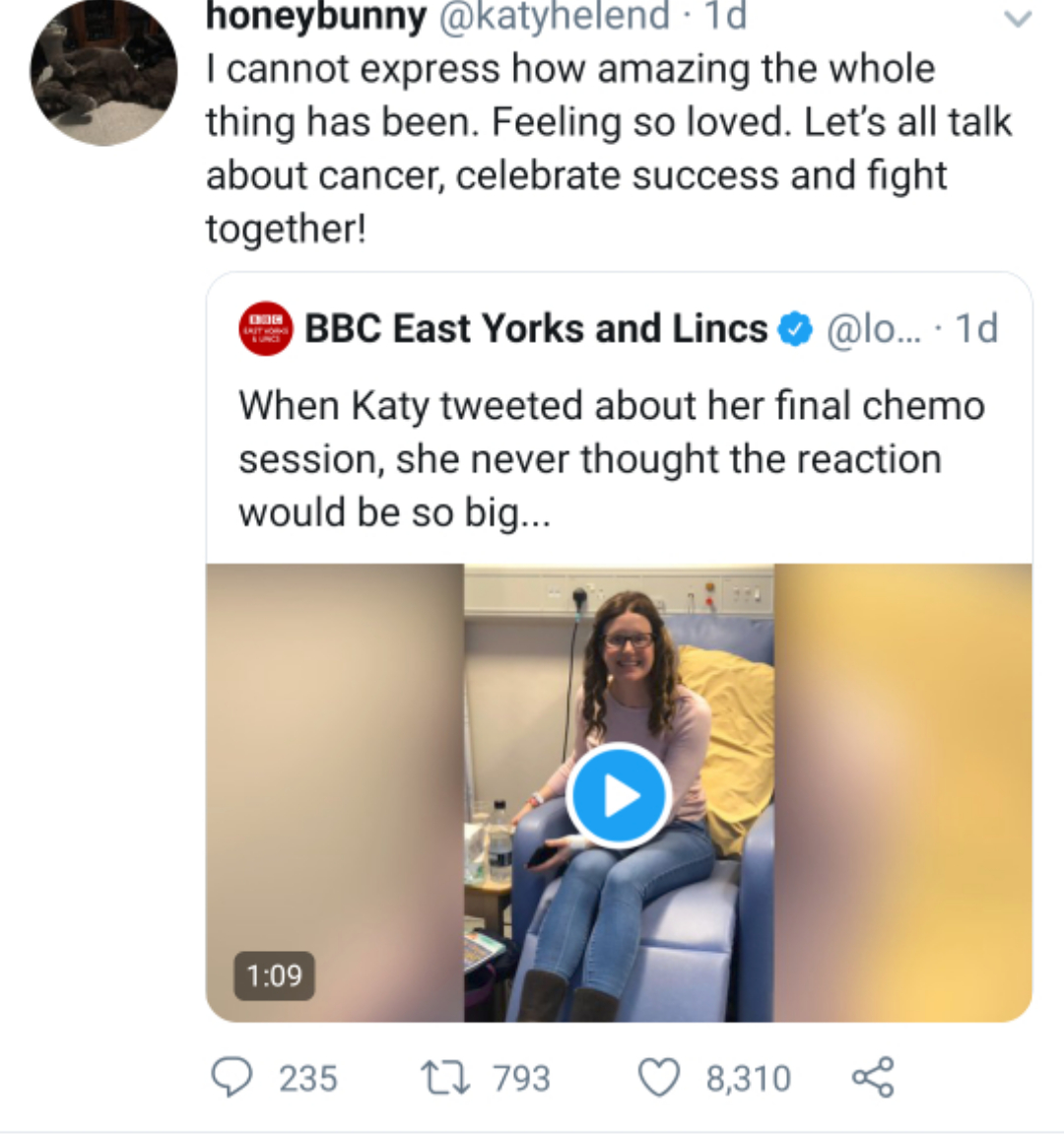1064x1141 pixels.
Task: Open the main tweet text about cancer
Action: 608,149
